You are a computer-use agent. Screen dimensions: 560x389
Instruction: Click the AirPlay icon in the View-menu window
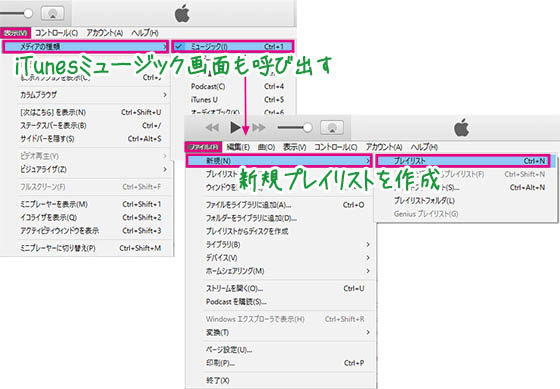[x=52, y=14]
